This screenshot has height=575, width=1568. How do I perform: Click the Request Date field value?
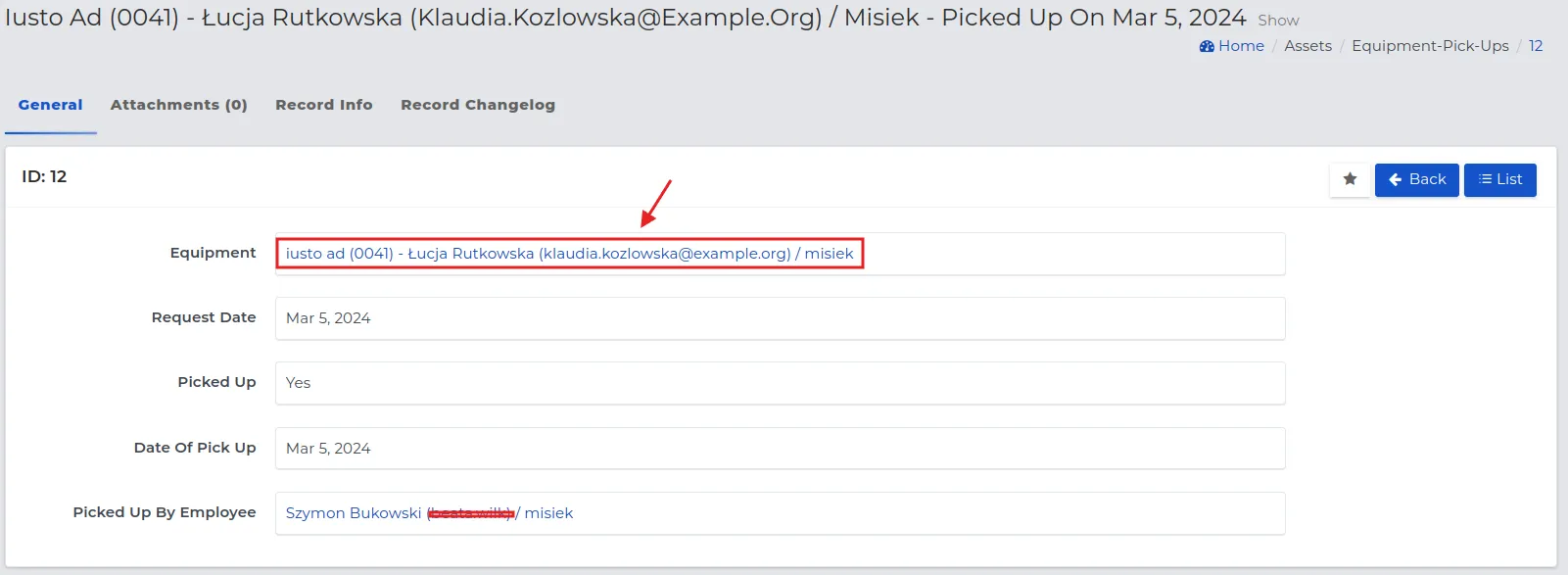[x=328, y=318]
